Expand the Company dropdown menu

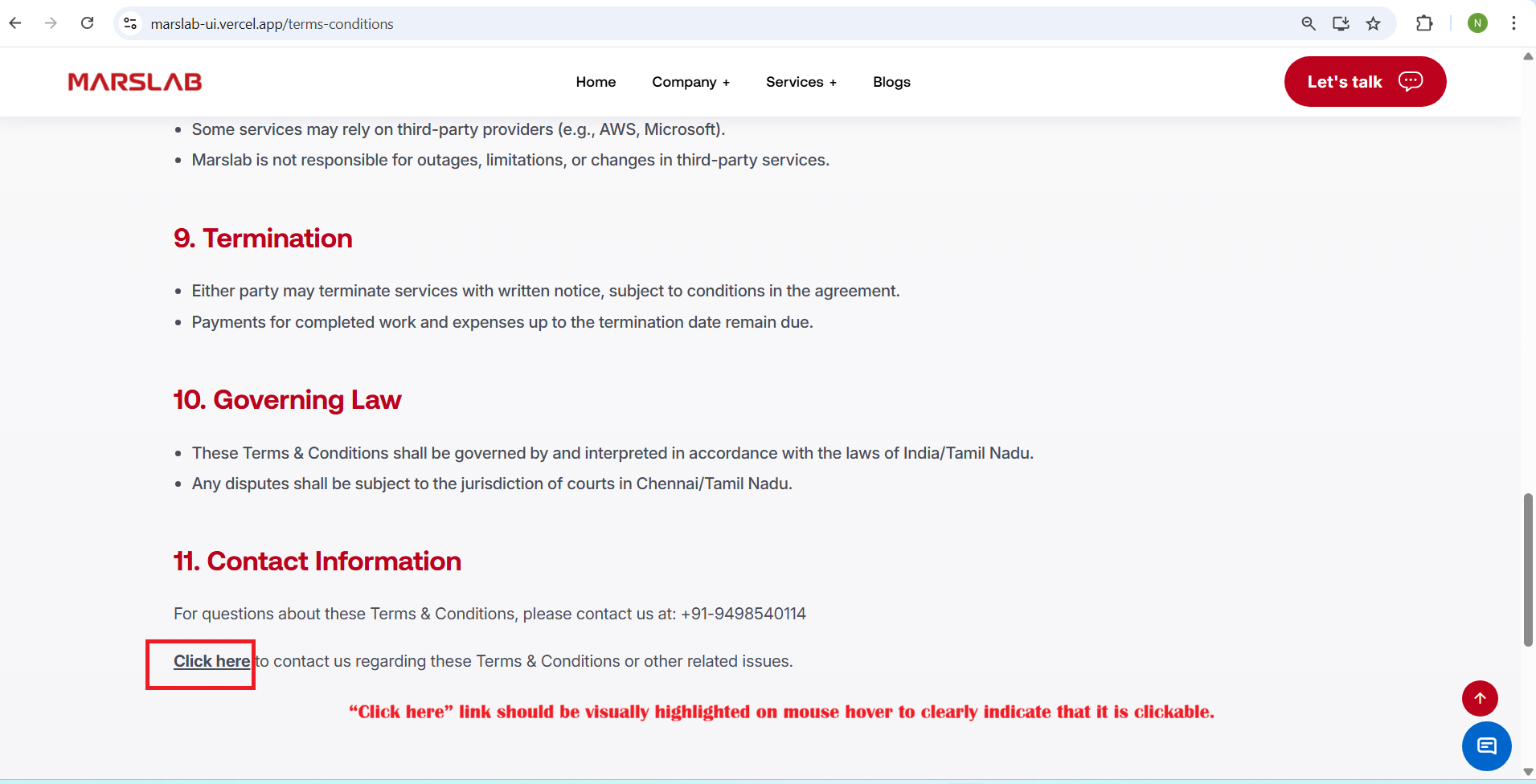(690, 82)
